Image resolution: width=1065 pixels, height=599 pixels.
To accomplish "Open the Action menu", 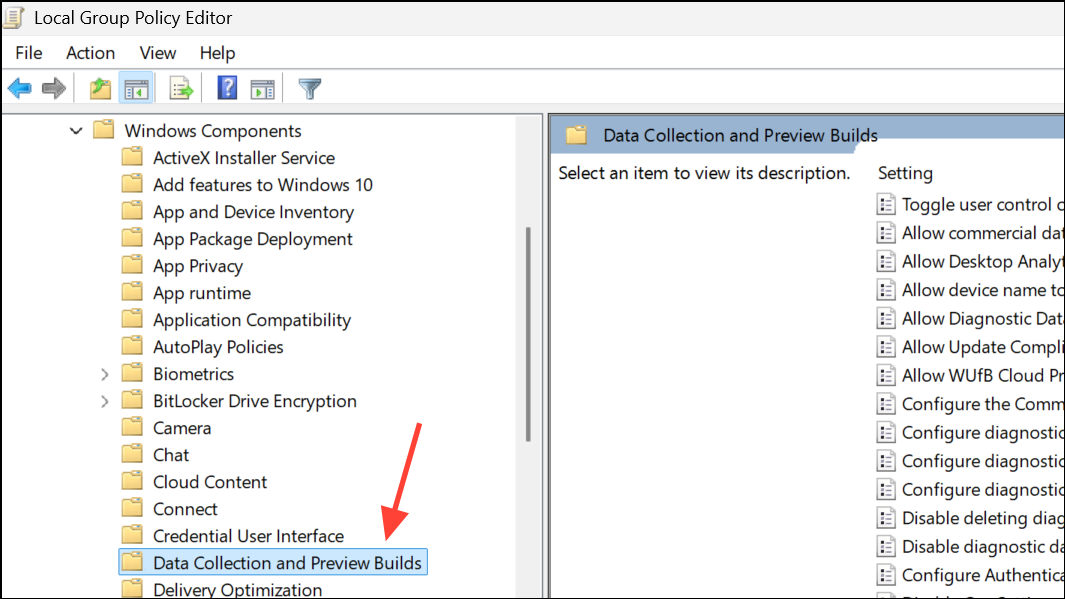I will click(x=90, y=53).
